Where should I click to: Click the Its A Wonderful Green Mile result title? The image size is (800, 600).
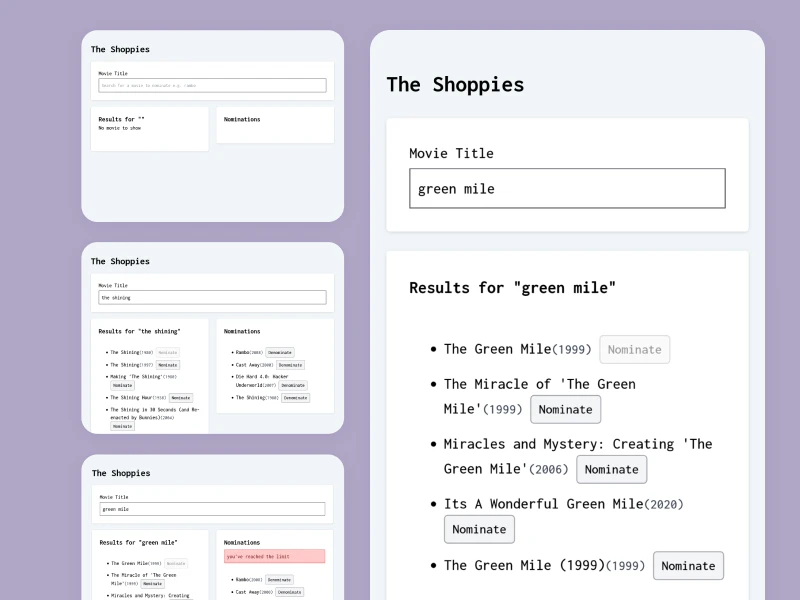point(543,504)
